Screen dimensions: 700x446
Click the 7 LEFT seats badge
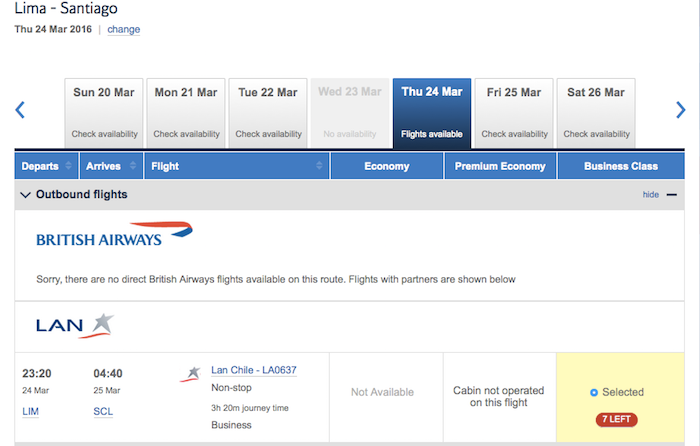coord(617,419)
